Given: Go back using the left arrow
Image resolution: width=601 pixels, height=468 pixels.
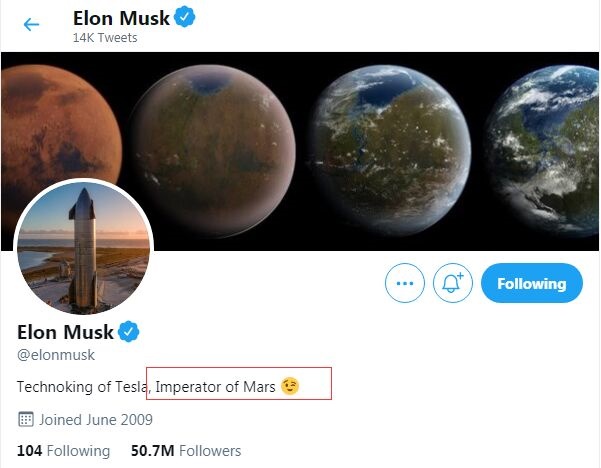Looking at the screenshot, I should tap(32, 24).
